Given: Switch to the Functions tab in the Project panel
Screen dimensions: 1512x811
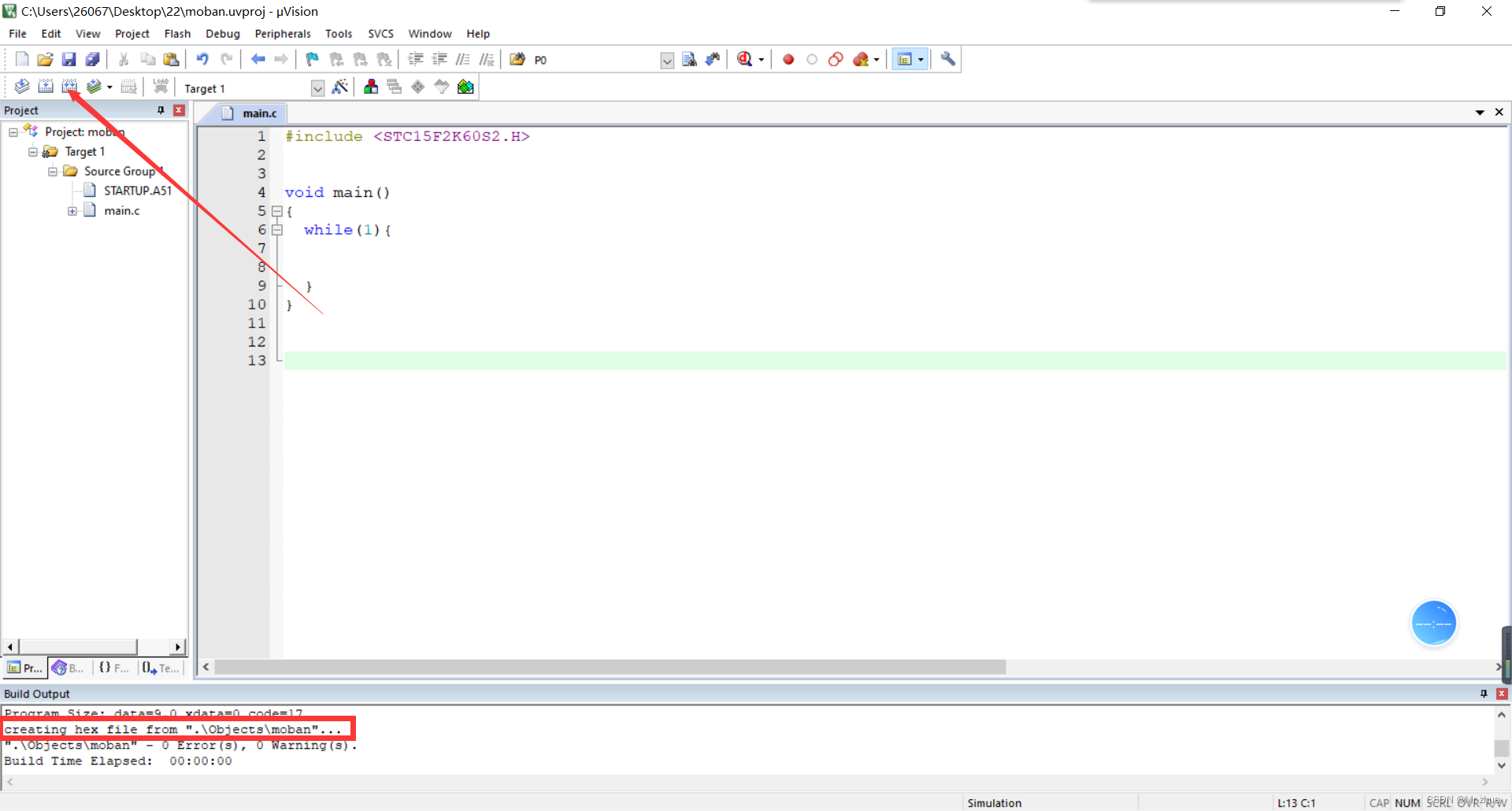Looking at the screenshot, I should click(115, 668).
